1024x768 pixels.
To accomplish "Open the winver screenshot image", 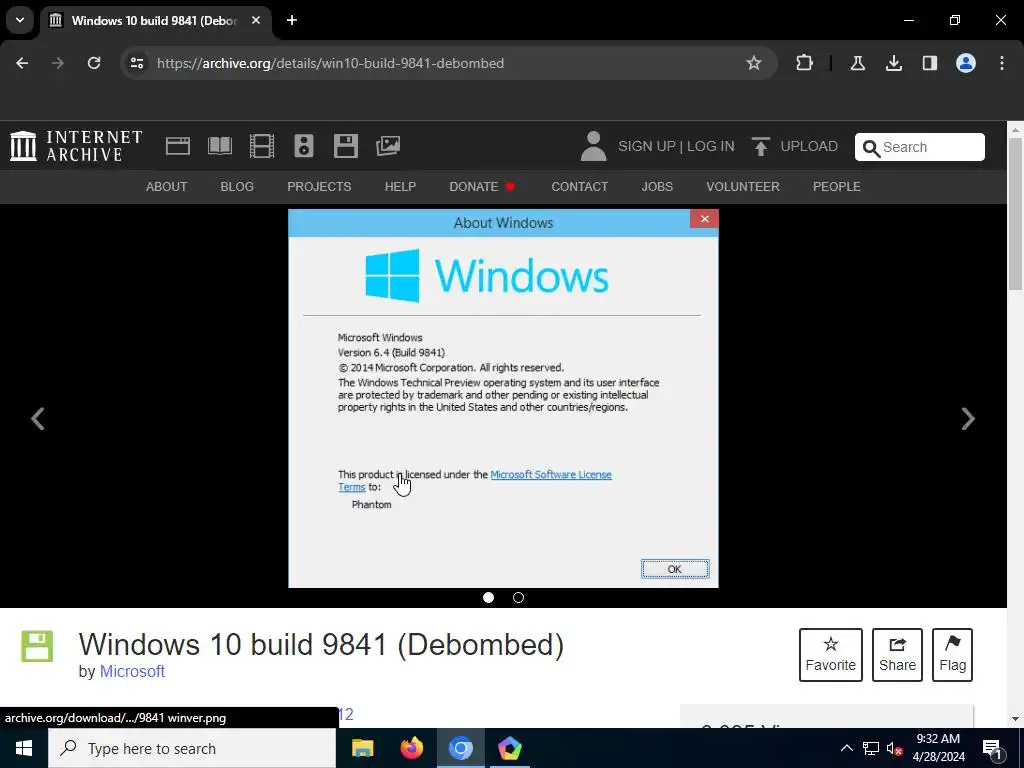I will [x=504, y=398].
